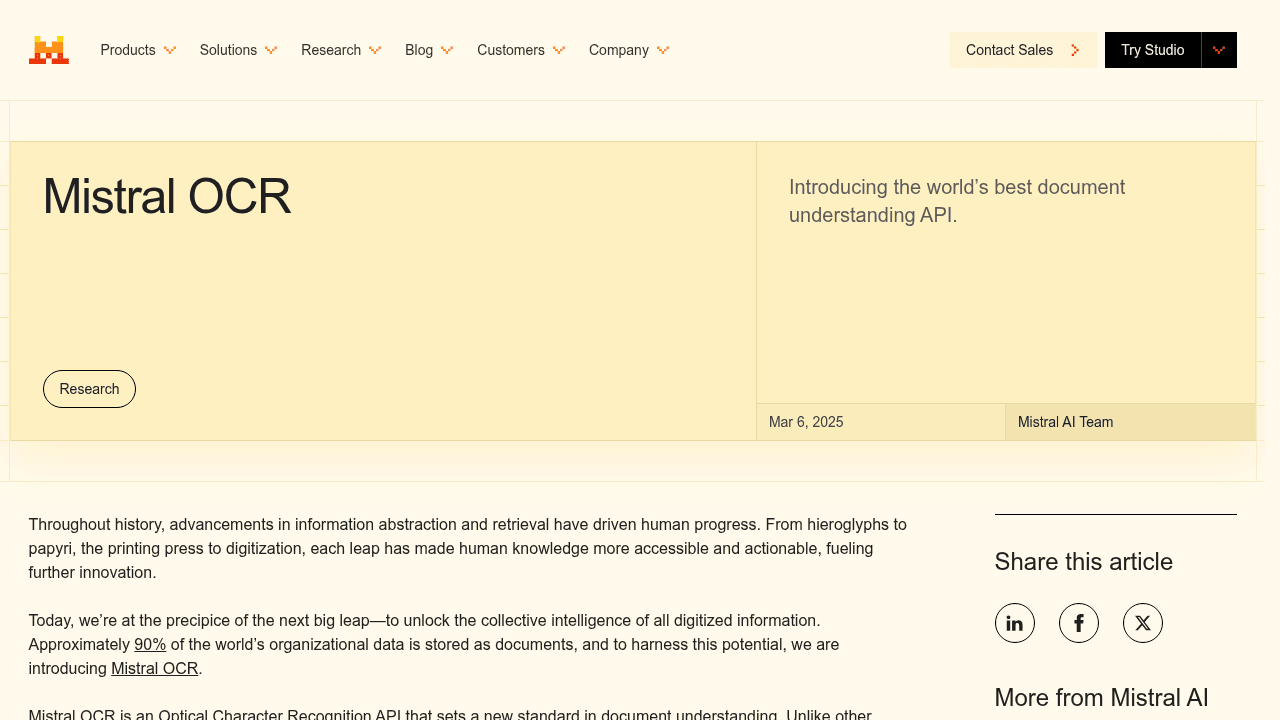Open the Solutions nav item

click(228, 50)
